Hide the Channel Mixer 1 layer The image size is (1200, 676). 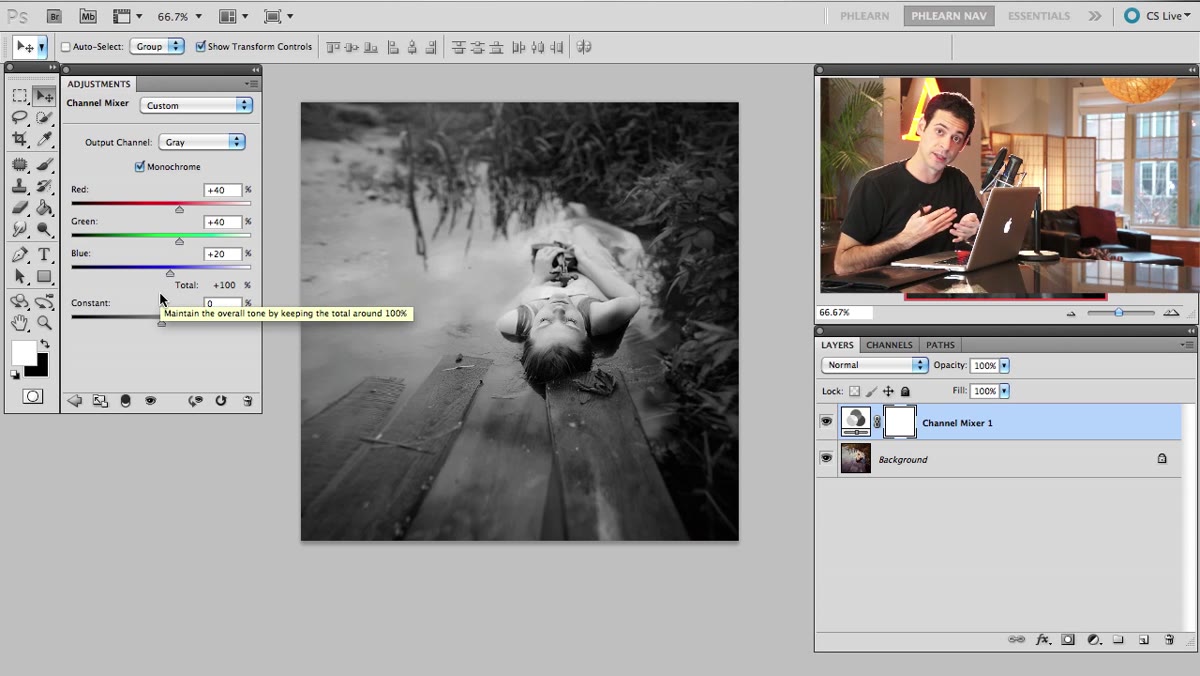tap(826, 422)
